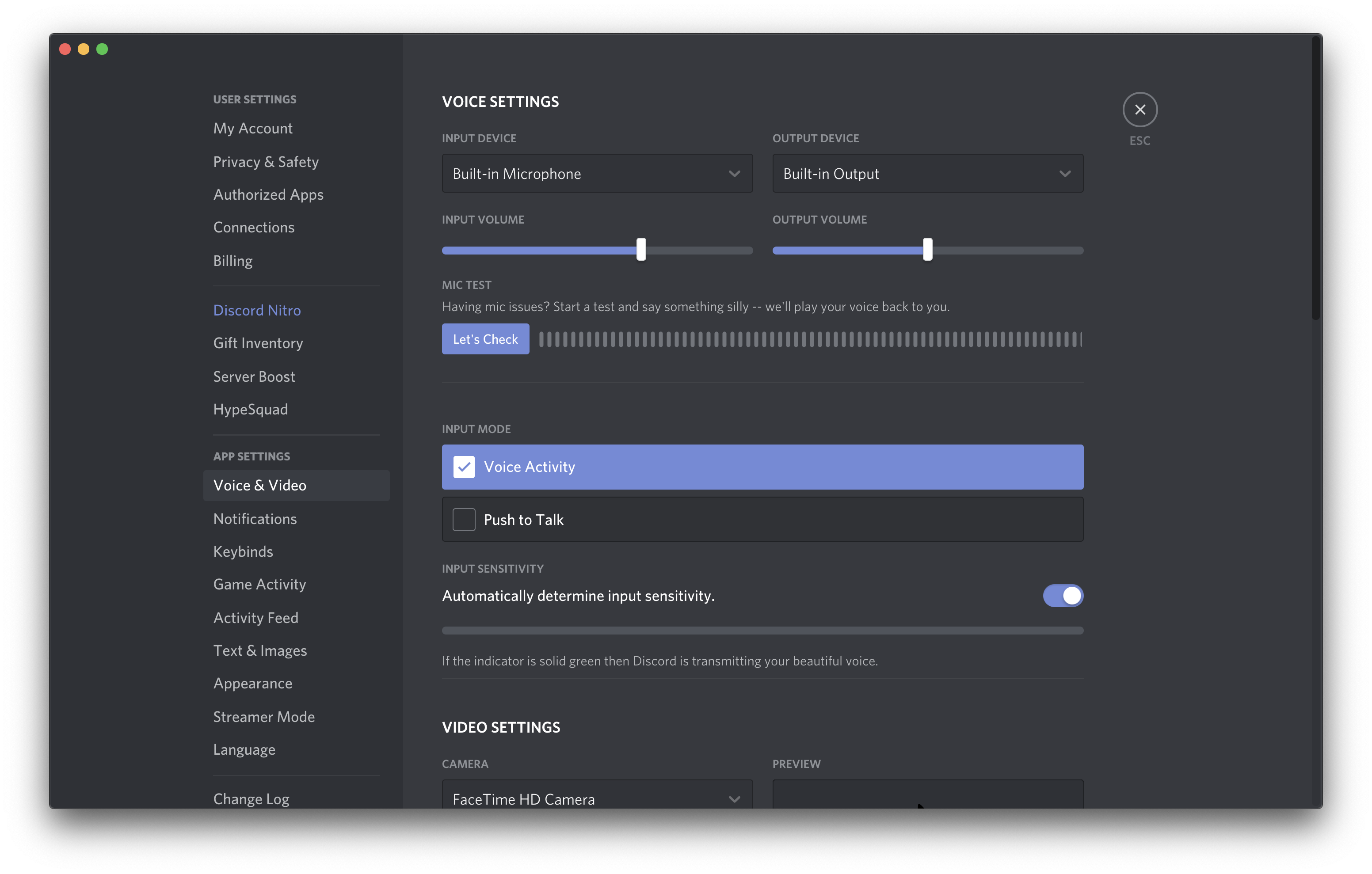The width and height of the screenshot is (1372, 874).
Task: Enable the Push to Talk checkbox
Action: tap(464, 520)
